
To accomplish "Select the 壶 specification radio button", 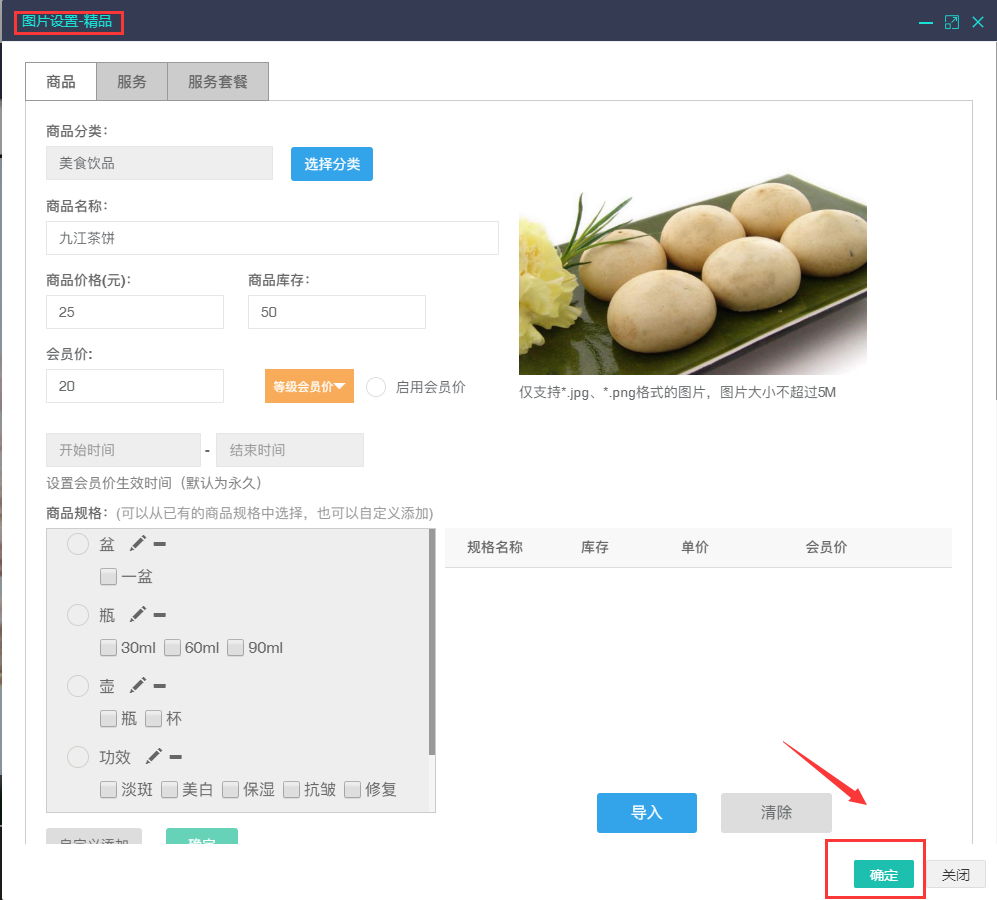I will click(78, 686).
